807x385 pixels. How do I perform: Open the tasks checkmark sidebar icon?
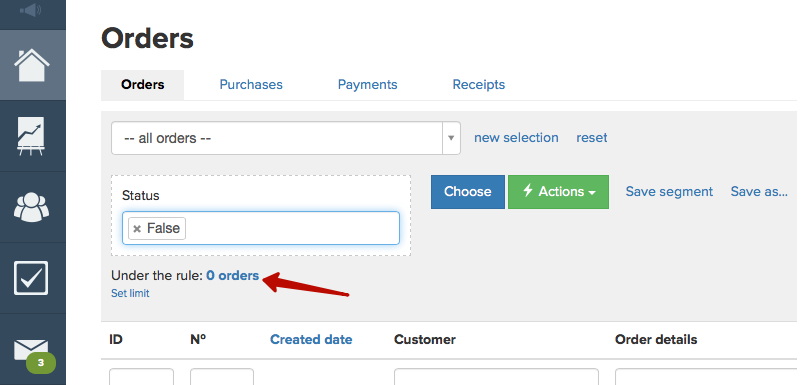coord(31,278)
